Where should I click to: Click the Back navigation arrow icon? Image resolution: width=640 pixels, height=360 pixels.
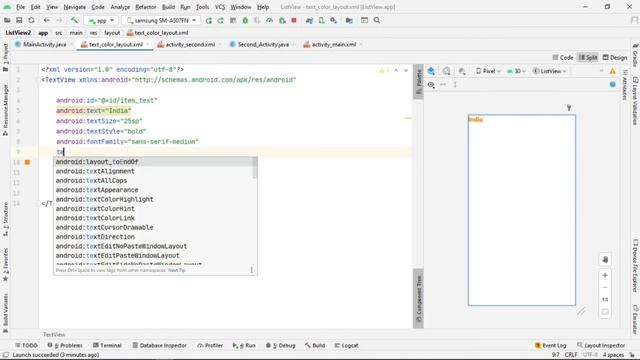(x=47, y=20)
